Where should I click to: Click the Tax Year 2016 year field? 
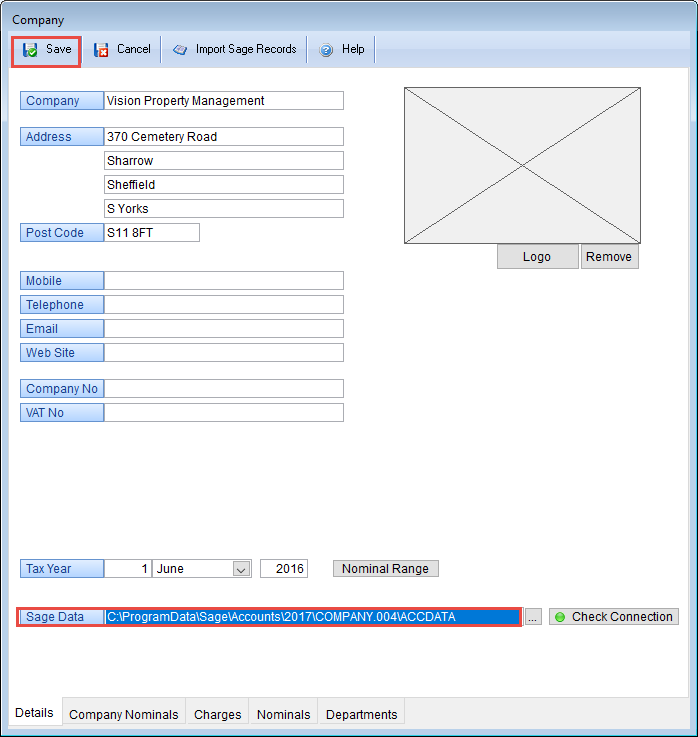[284, 569]
